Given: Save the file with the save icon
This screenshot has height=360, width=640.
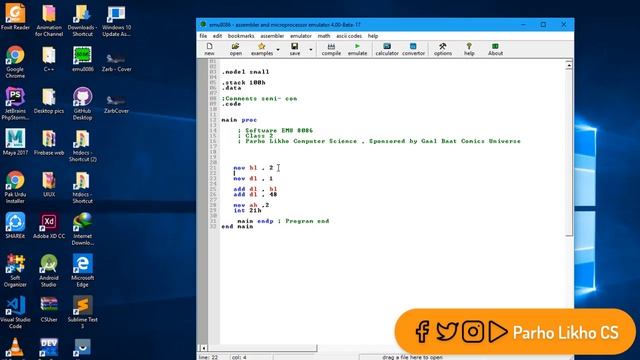Looking at the screenshot, I should 294,49.
